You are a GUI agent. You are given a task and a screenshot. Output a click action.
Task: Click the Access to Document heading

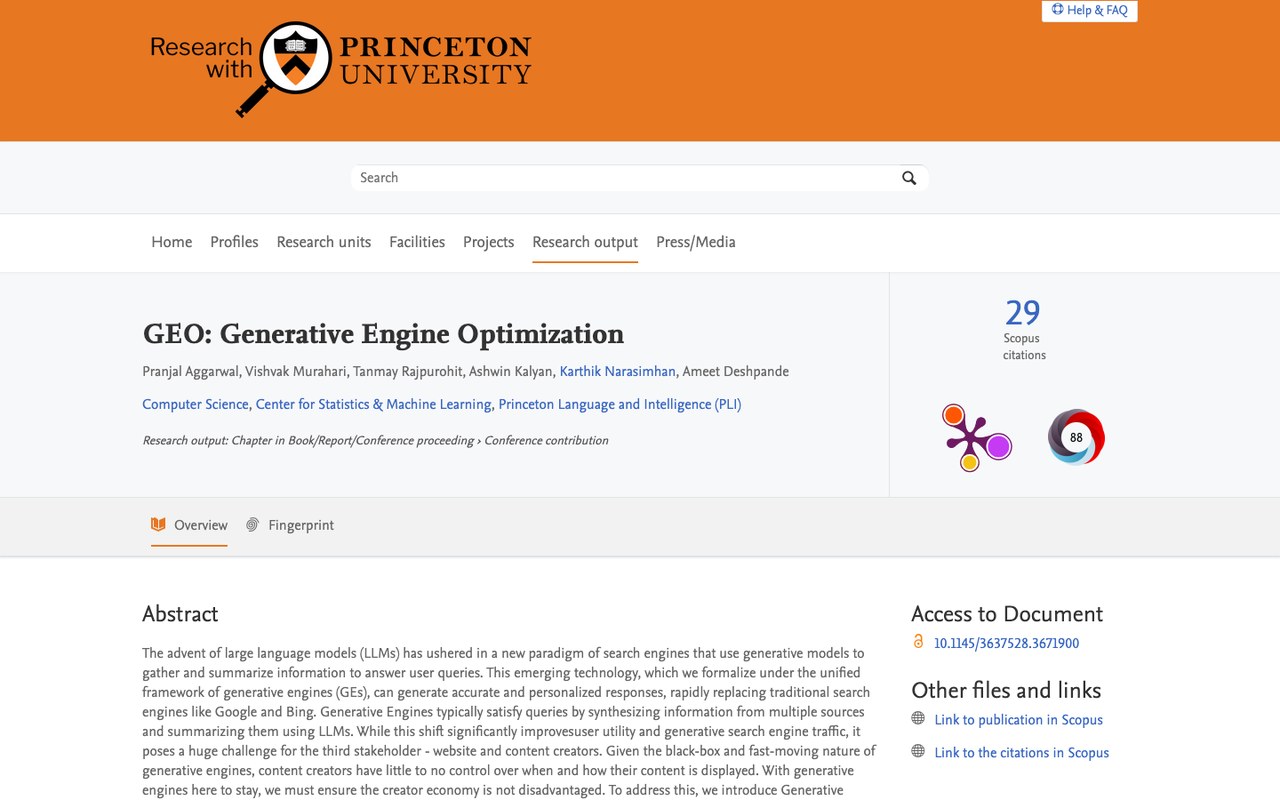pos(1007,614)
